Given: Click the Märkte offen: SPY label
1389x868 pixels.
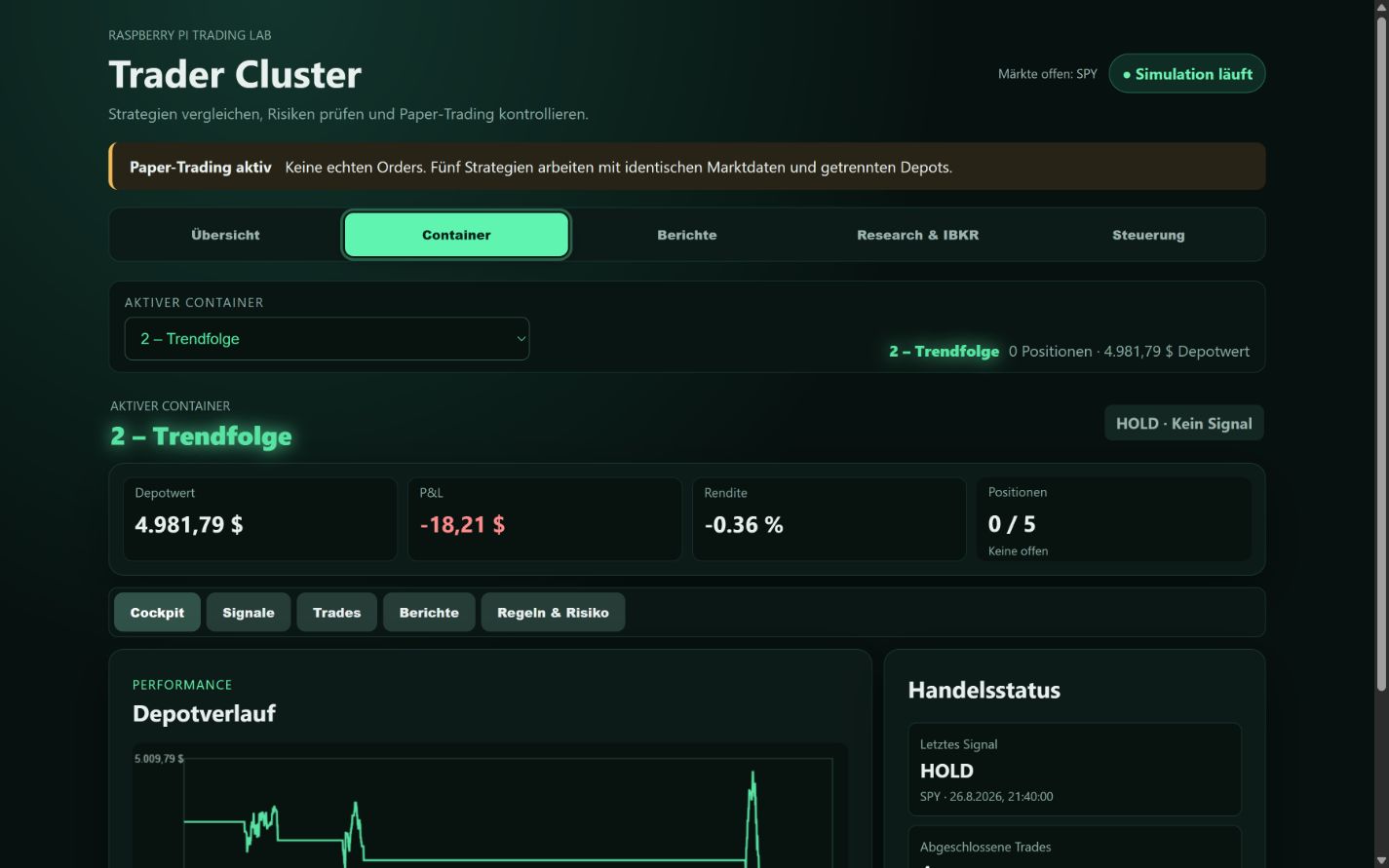Looking at the screenshot, I should (x=1048, y=74).
